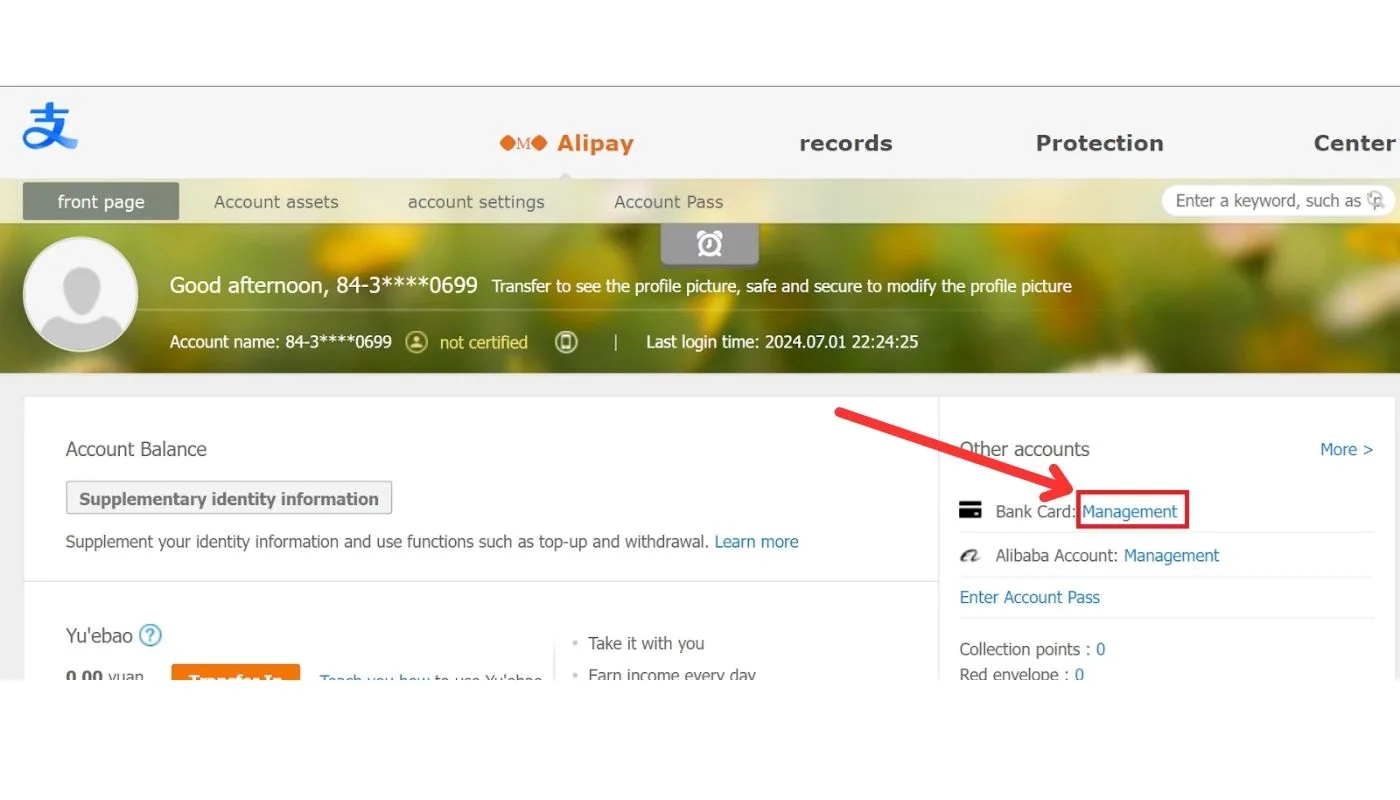Click the Yu'ebao help question mark icon
This screenshot has width=1400, height=800.
pyautogui.click(x=150, y=635)
